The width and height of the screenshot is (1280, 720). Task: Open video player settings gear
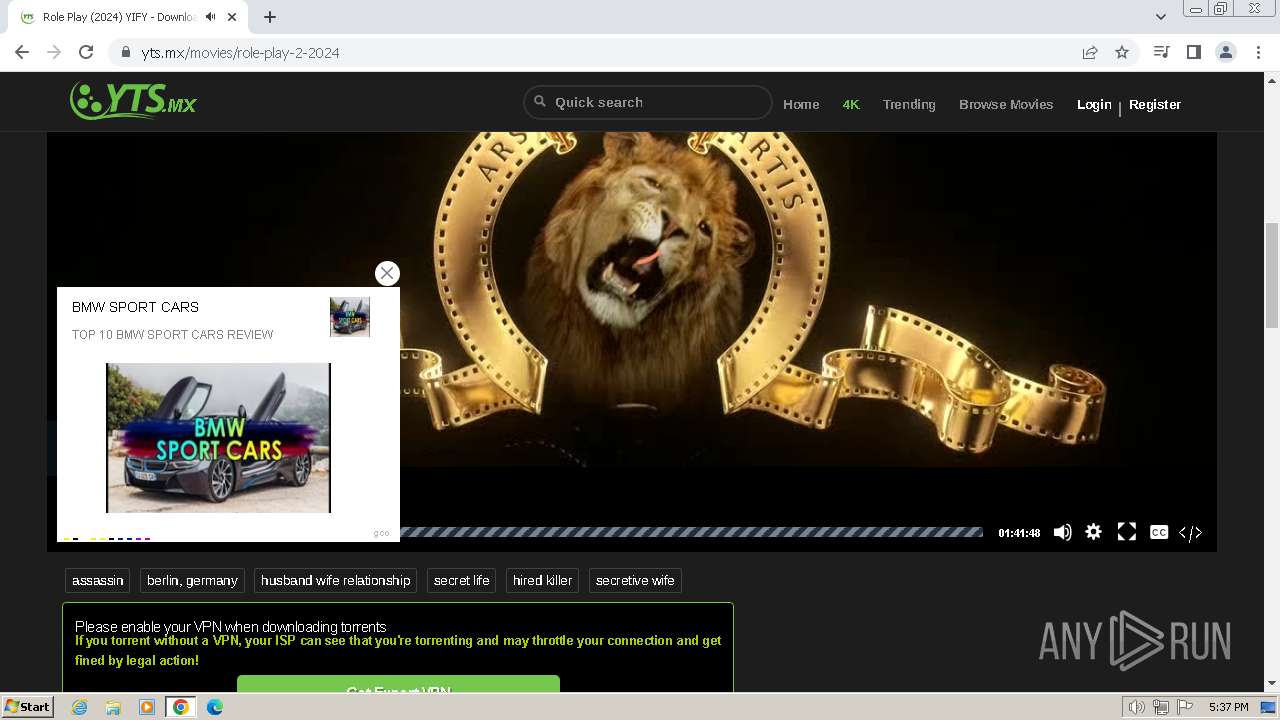click(1094, 532)
